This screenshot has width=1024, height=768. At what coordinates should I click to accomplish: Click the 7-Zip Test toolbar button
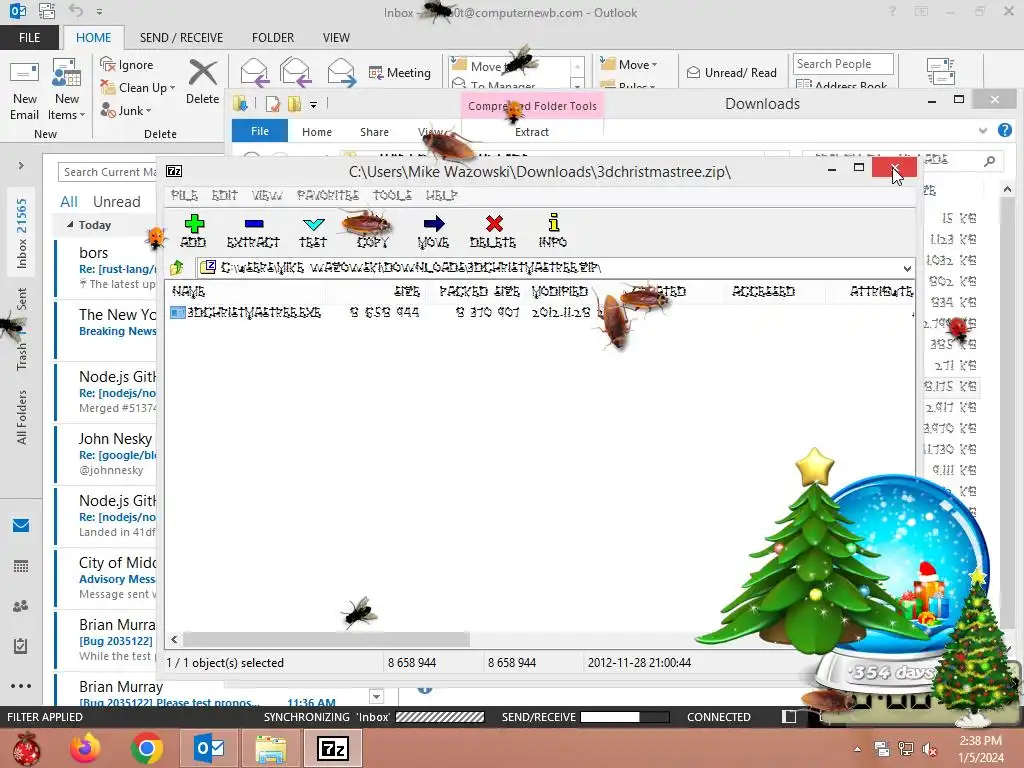pos(313,231)
